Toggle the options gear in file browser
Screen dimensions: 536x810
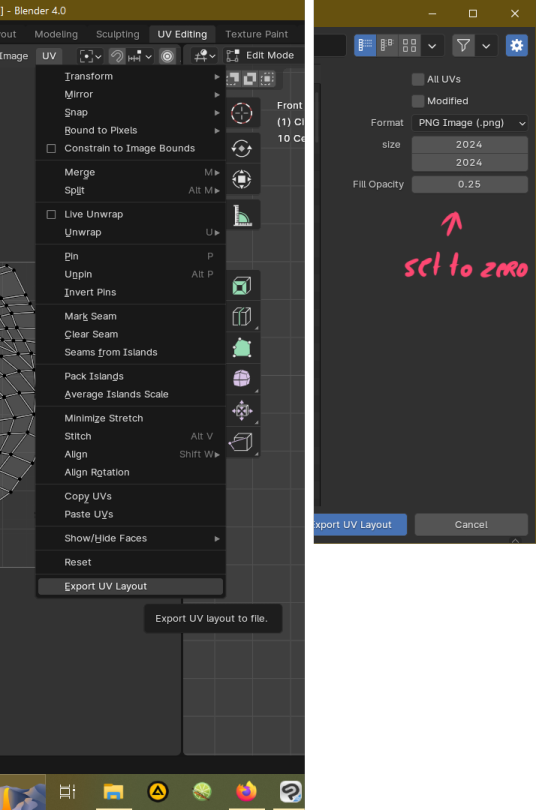[516, 45]
